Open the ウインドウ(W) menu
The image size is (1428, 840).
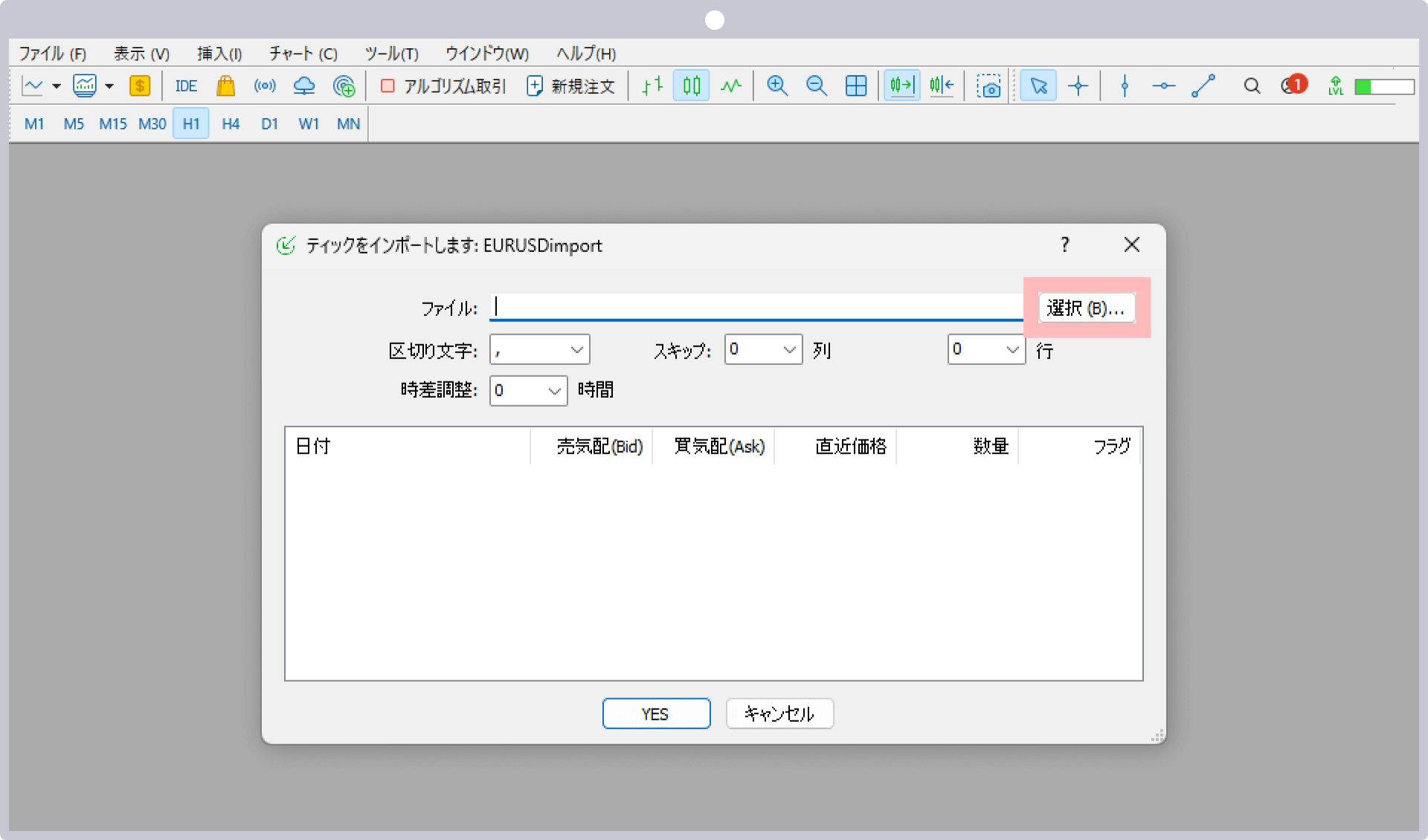(487, 54)
